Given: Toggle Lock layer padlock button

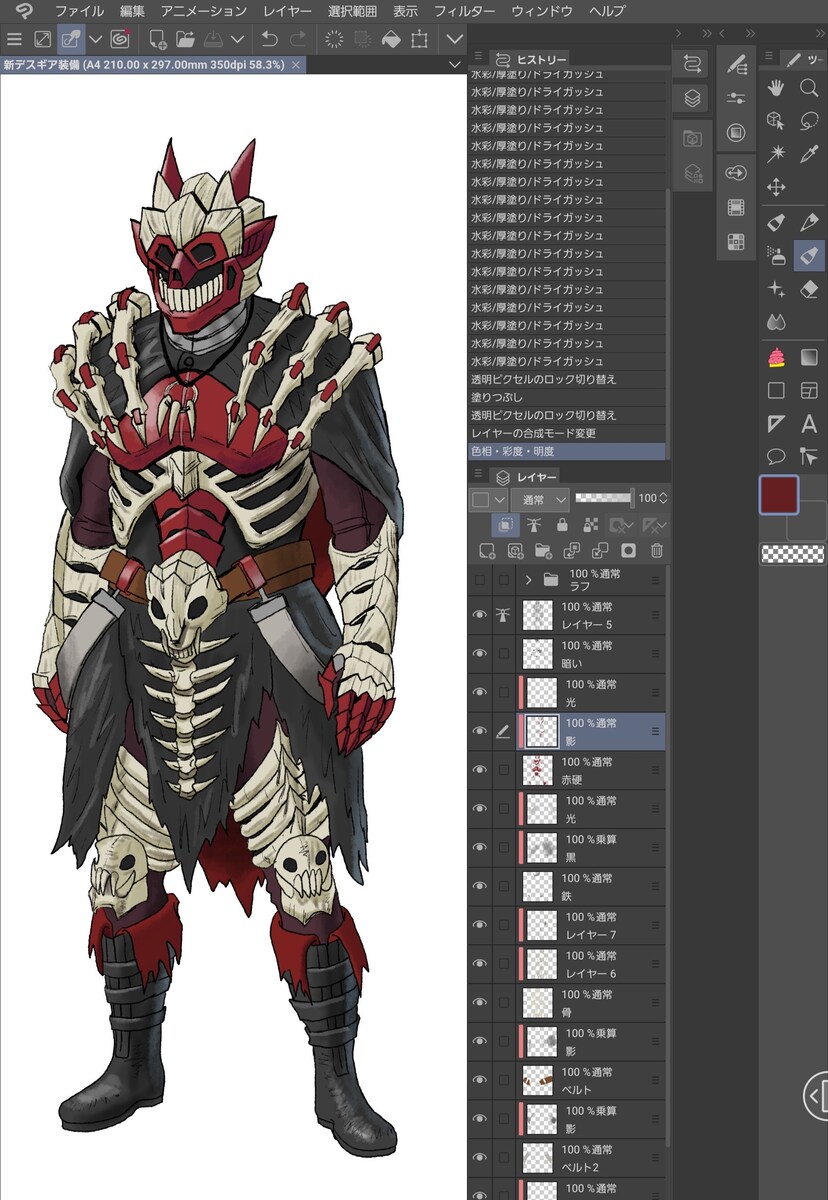Looking at the screenshot, I should (x=562, y=525).
